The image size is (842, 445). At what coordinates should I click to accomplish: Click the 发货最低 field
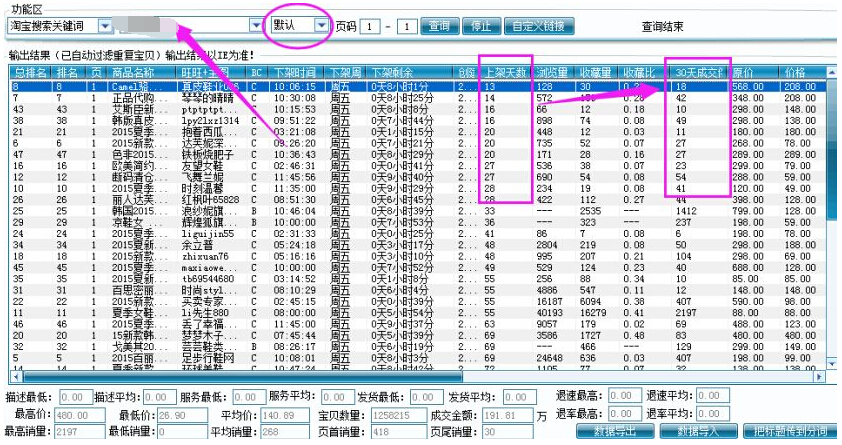pos(426,397)
